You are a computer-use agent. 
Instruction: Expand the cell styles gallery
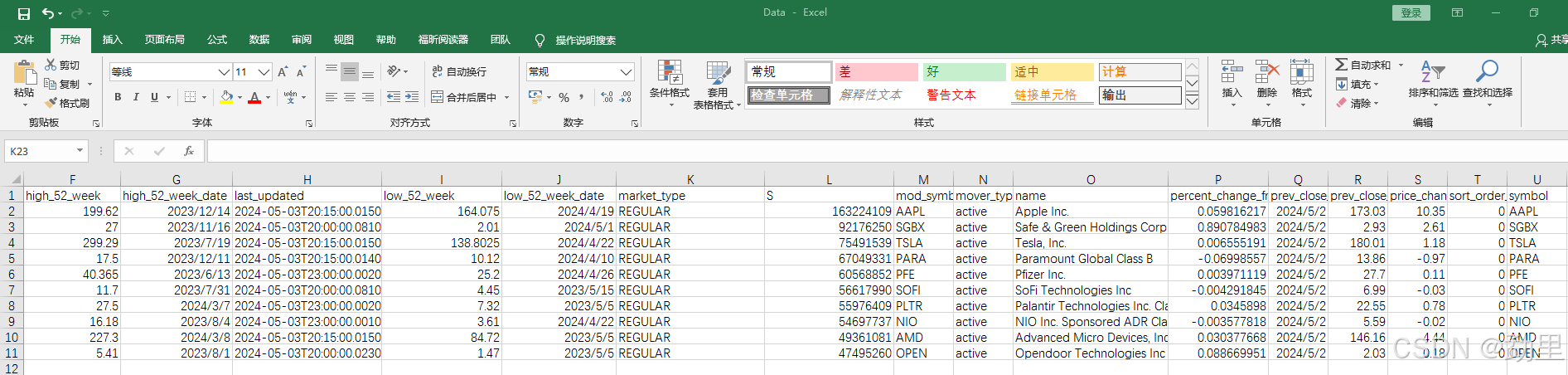(1192, 101)
